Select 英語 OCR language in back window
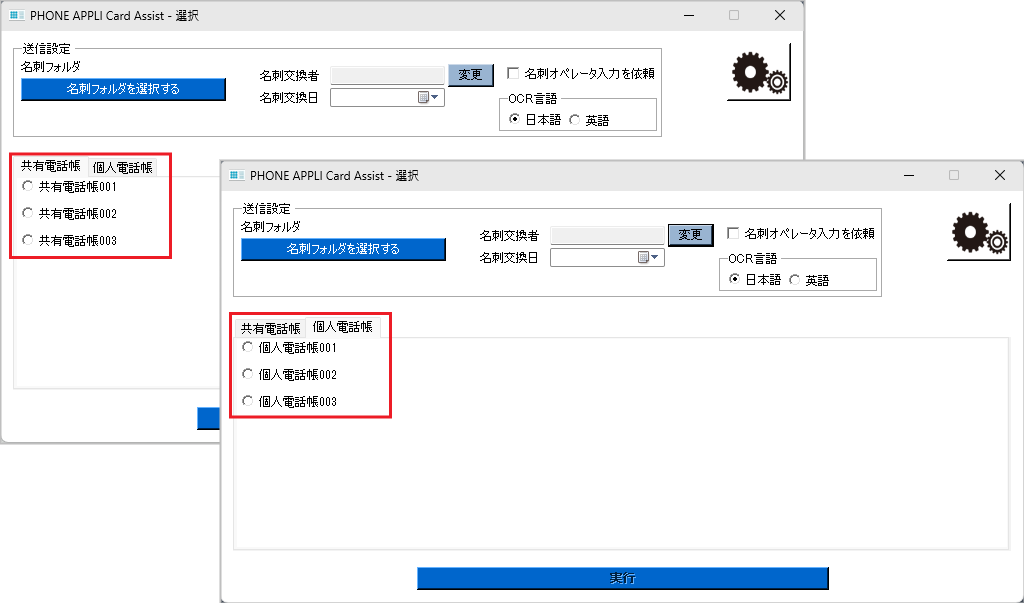 click(x=575, y=120)
